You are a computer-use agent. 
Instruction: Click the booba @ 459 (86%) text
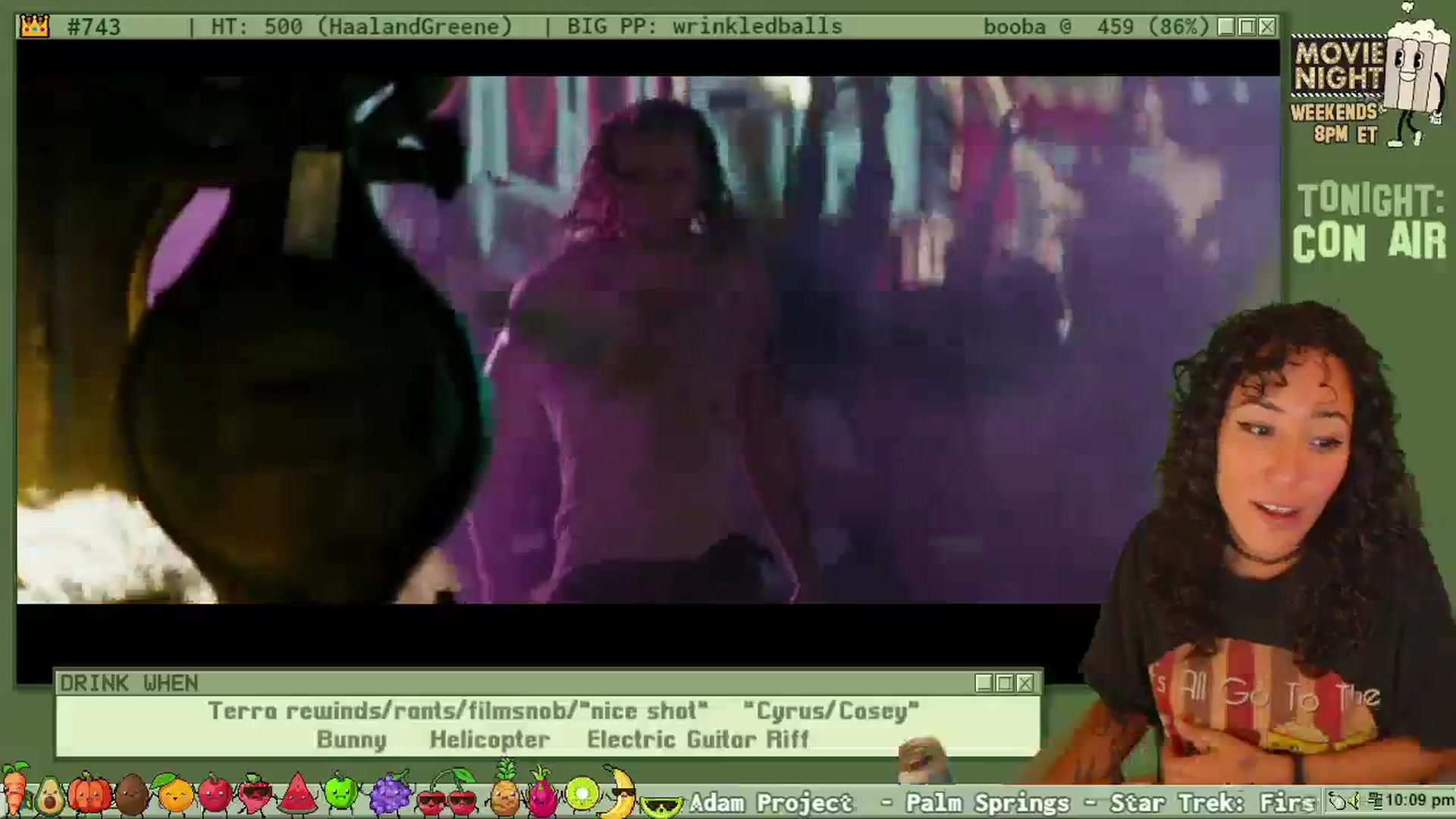click(1096, 27)
